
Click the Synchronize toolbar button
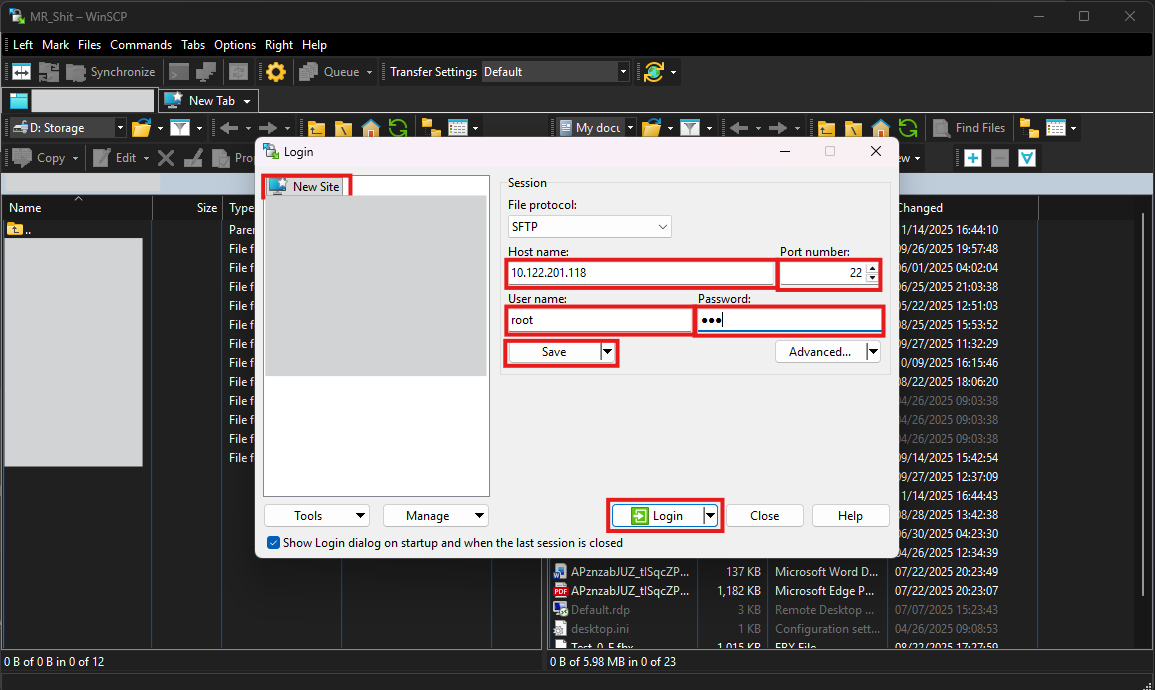(x=110, y=72)
